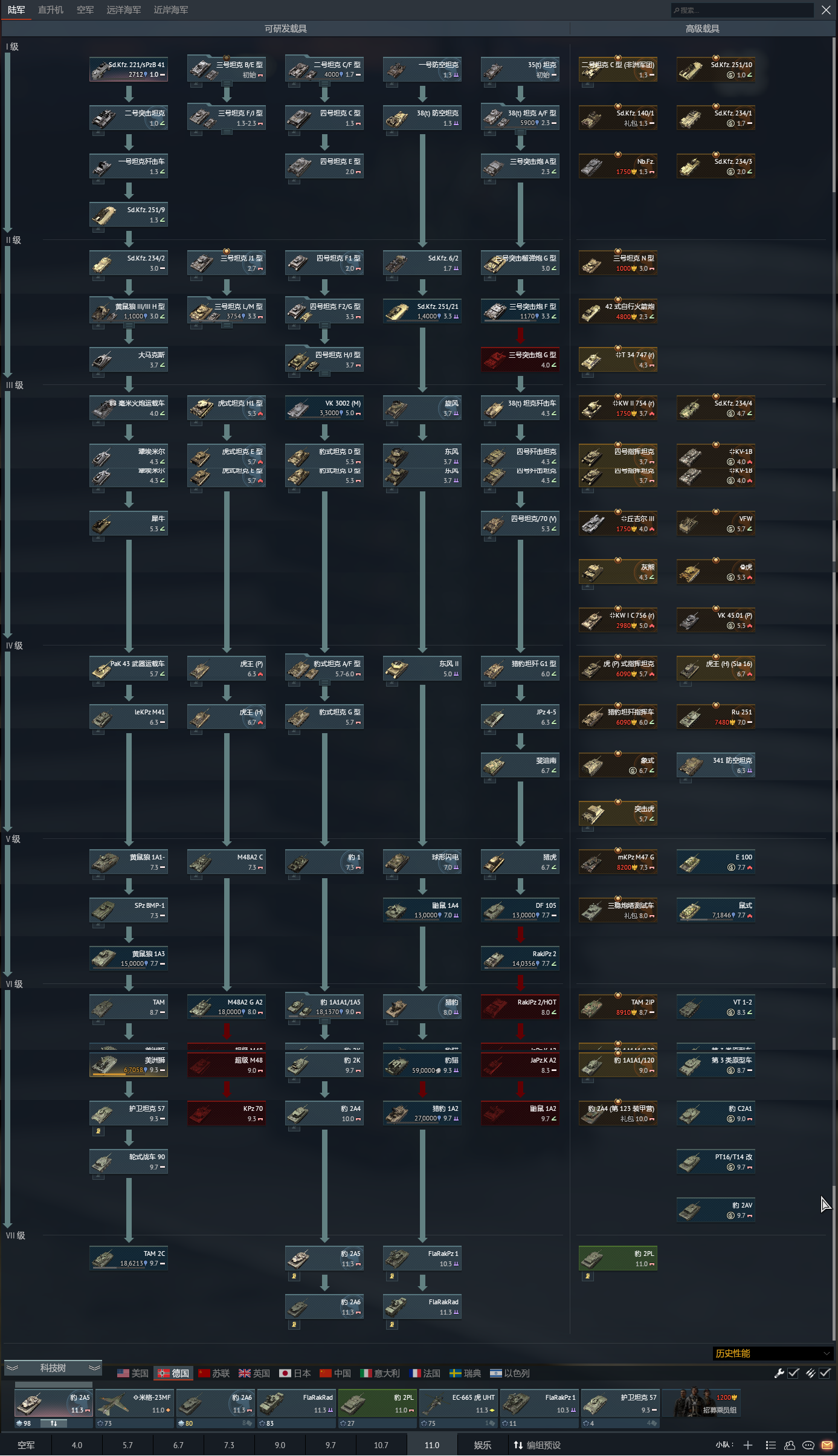Select the 虎式坦克 H1 型 vehicle
The width and height of the screenshot is (838, 1456).
tap(227, 407)
